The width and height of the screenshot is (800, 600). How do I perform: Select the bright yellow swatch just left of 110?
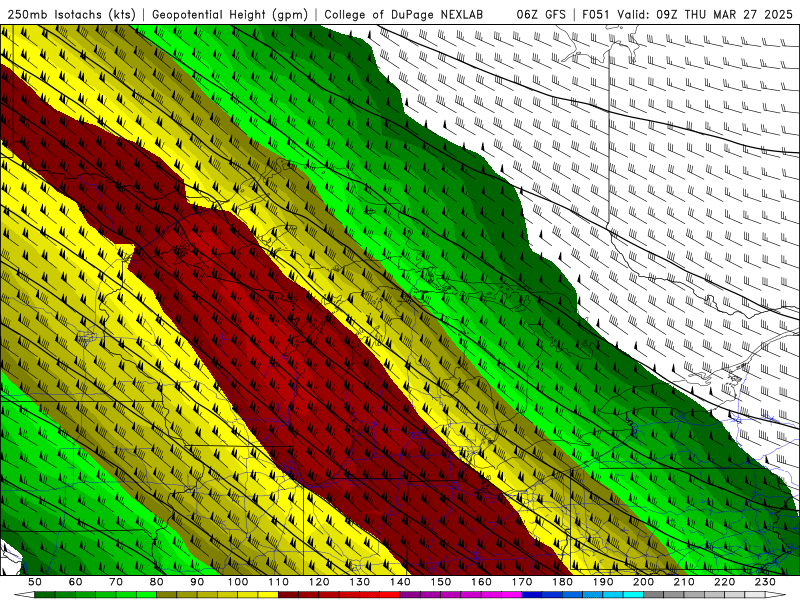(x=268, y=595)
